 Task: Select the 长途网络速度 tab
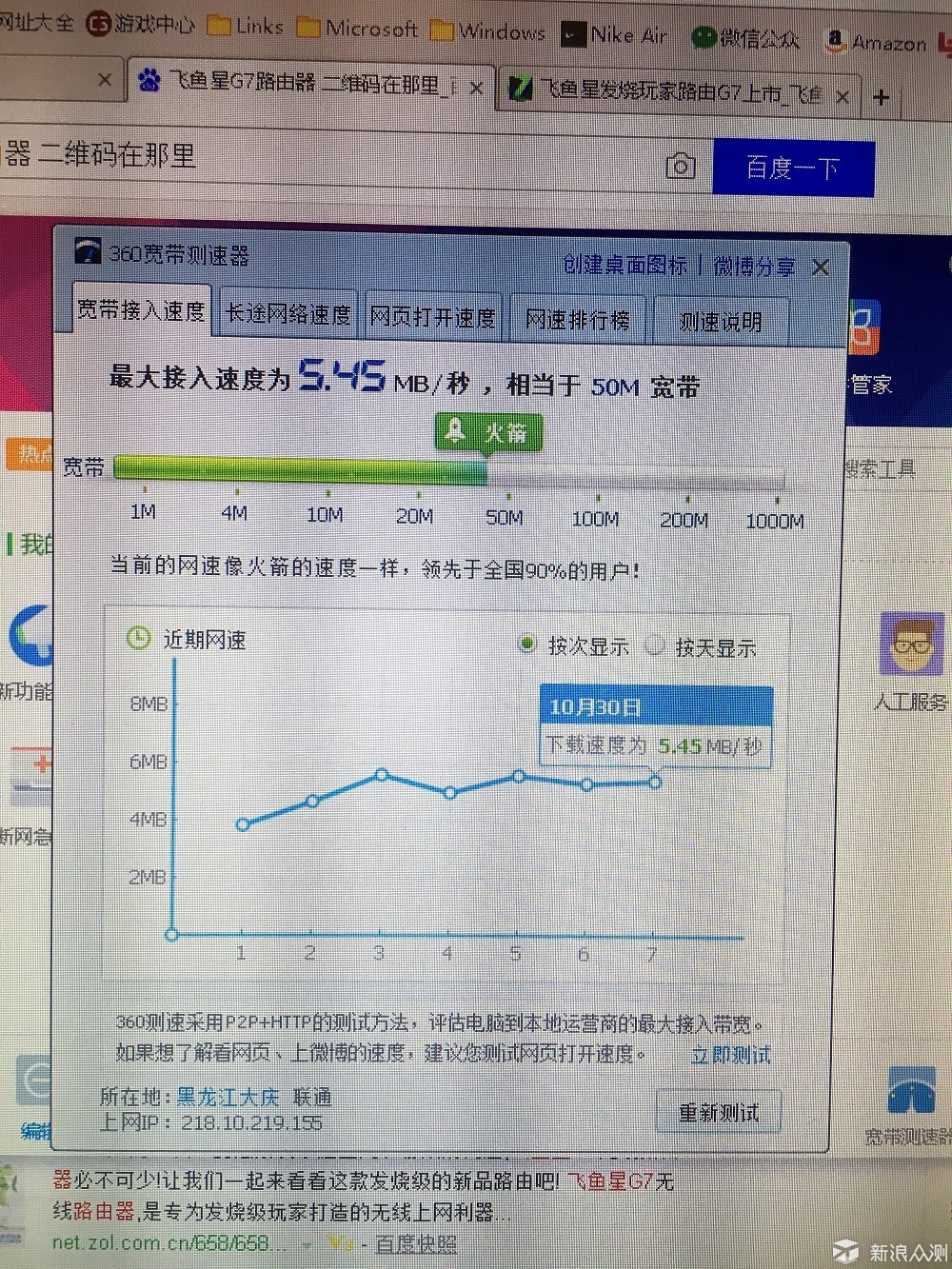coord(288,313)
